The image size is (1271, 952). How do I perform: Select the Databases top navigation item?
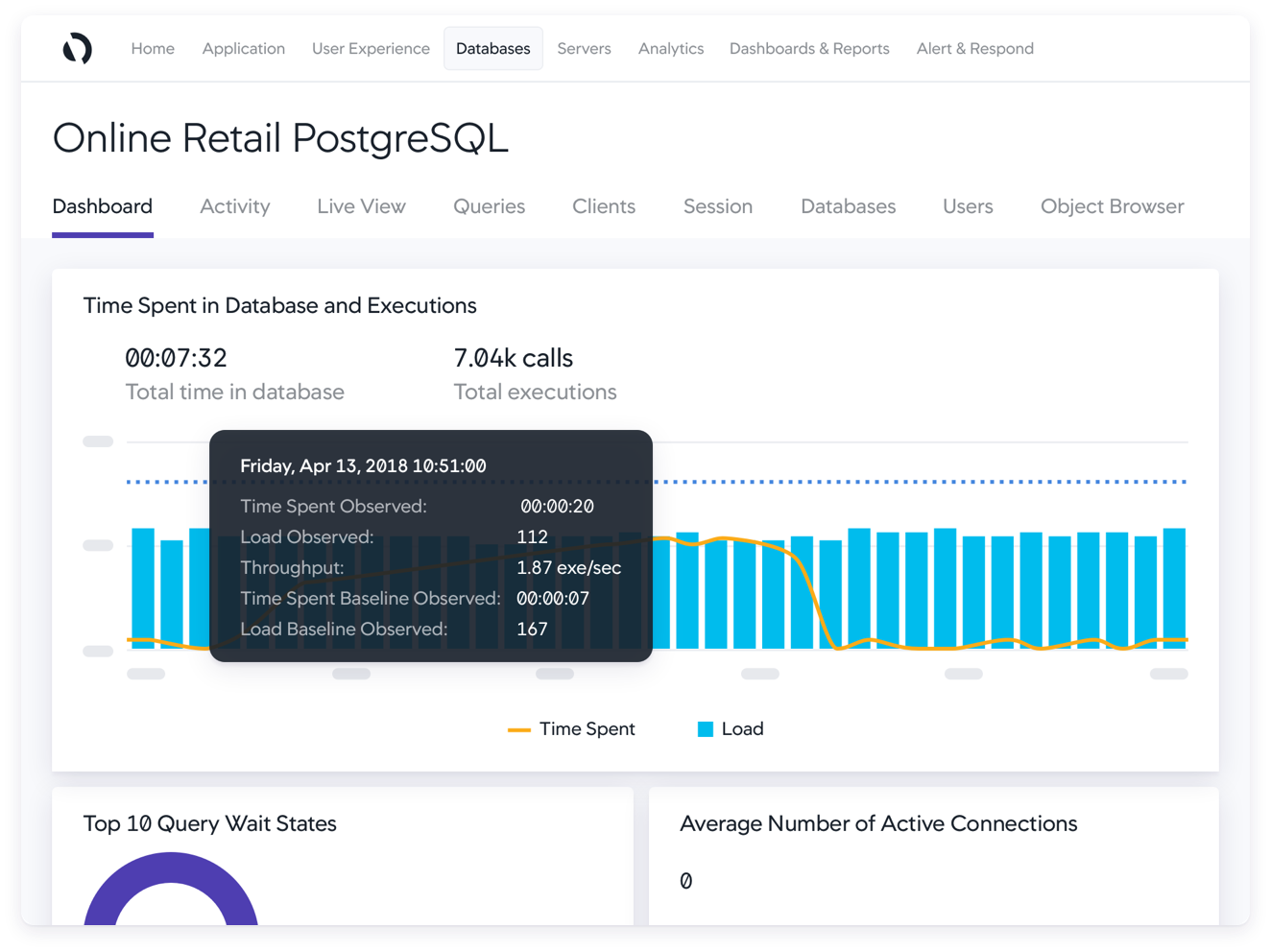point(493,49)
